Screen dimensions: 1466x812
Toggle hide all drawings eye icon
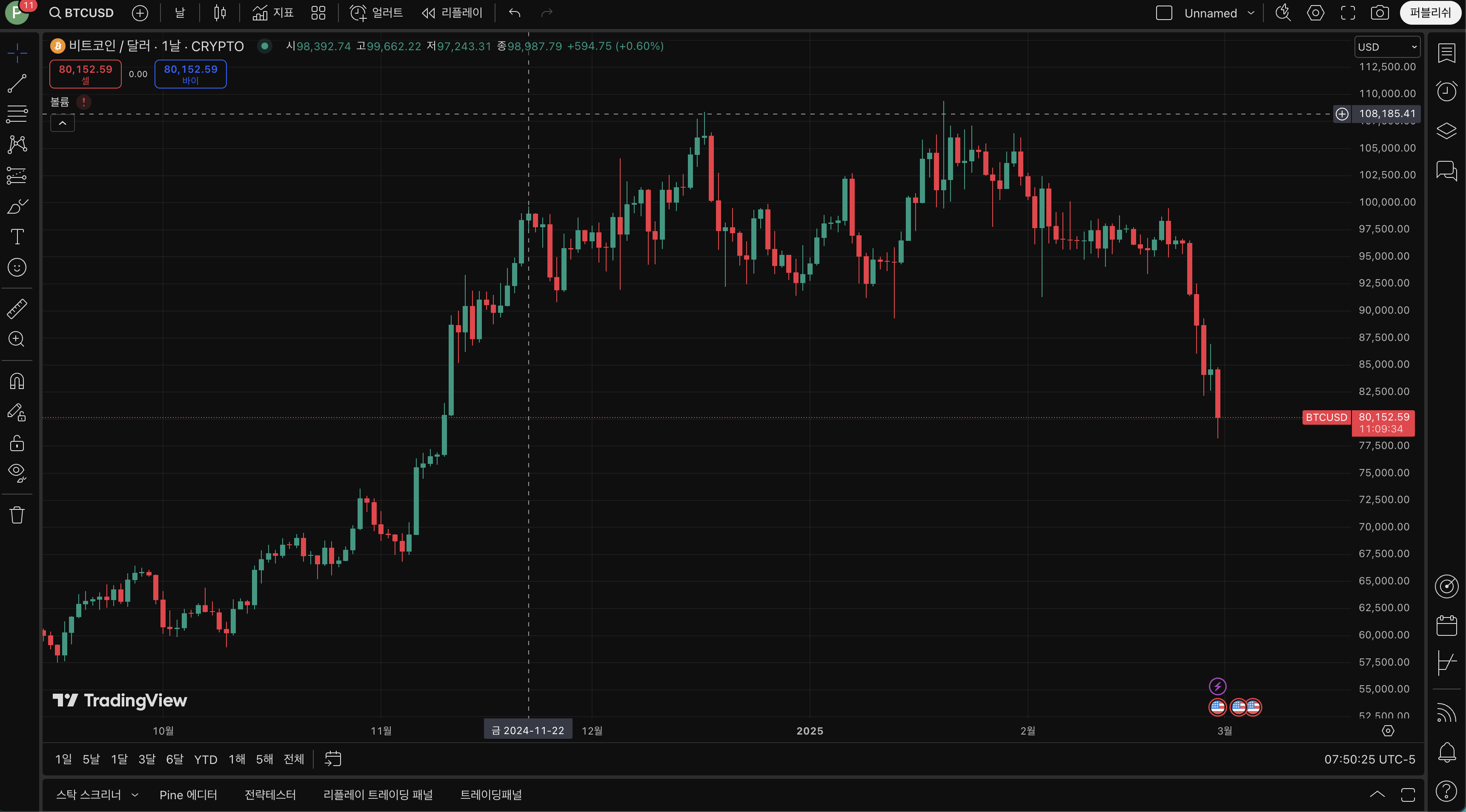tap(17, 472)
